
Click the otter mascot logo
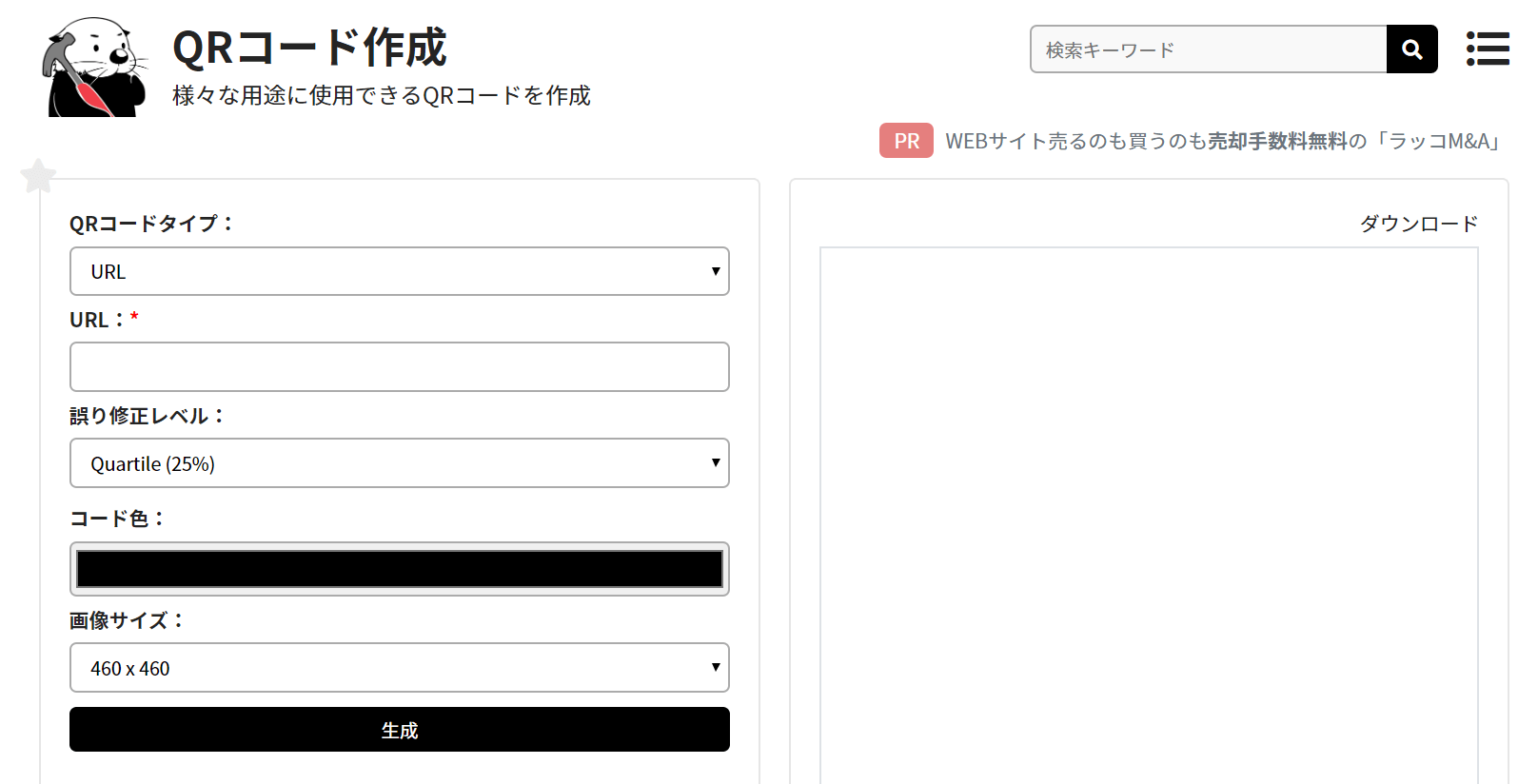click(x=95, y=67)
